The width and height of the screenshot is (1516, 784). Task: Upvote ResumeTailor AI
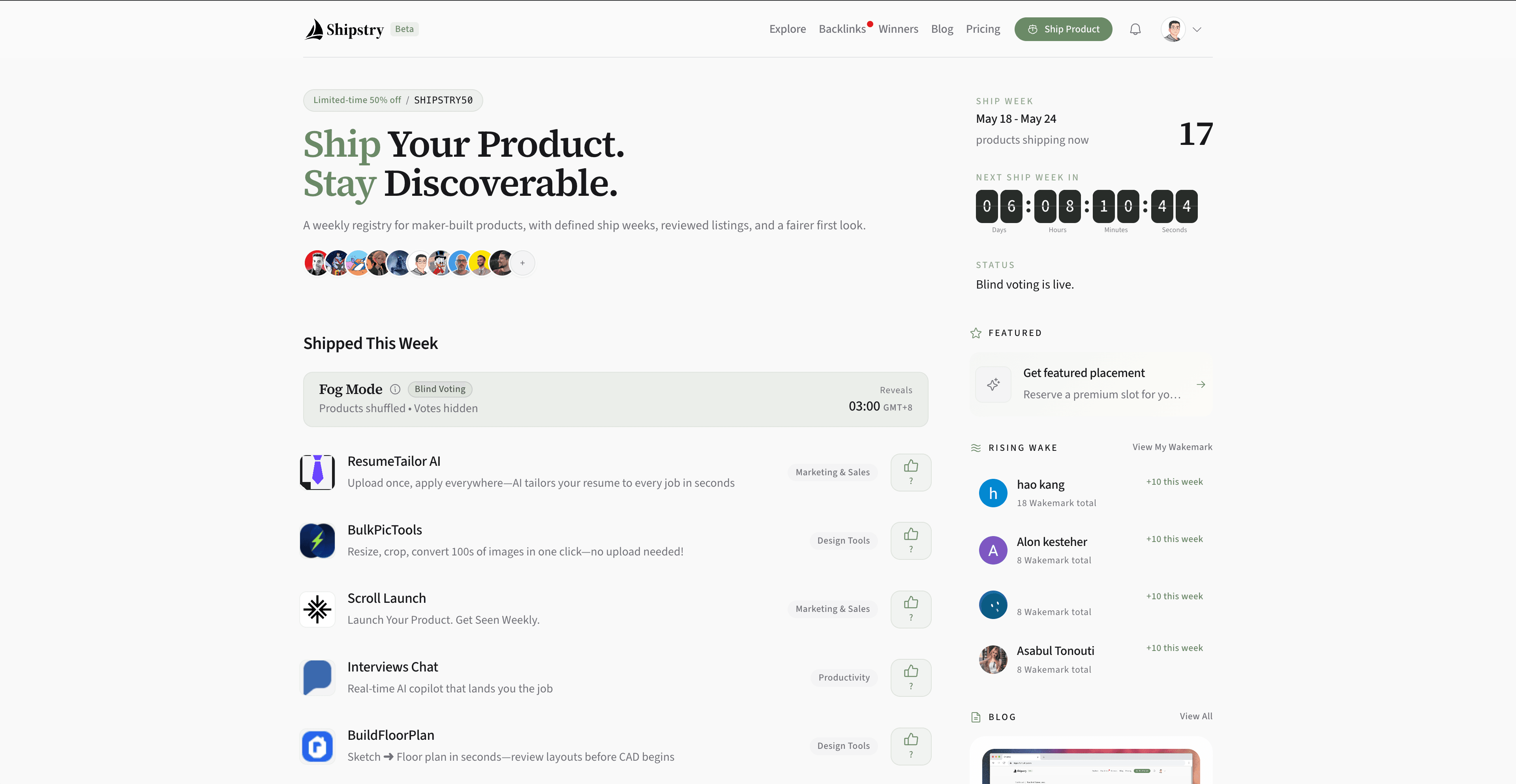910,473
